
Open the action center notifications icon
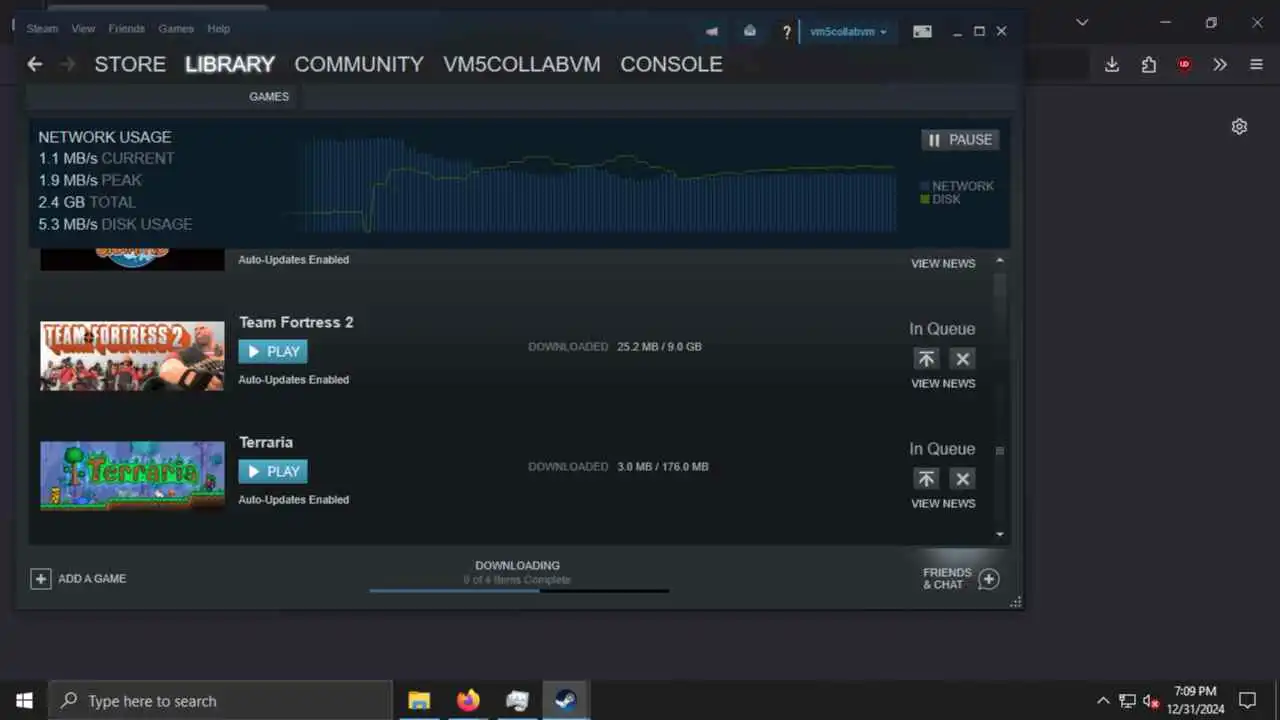[x=1247, y=701]
